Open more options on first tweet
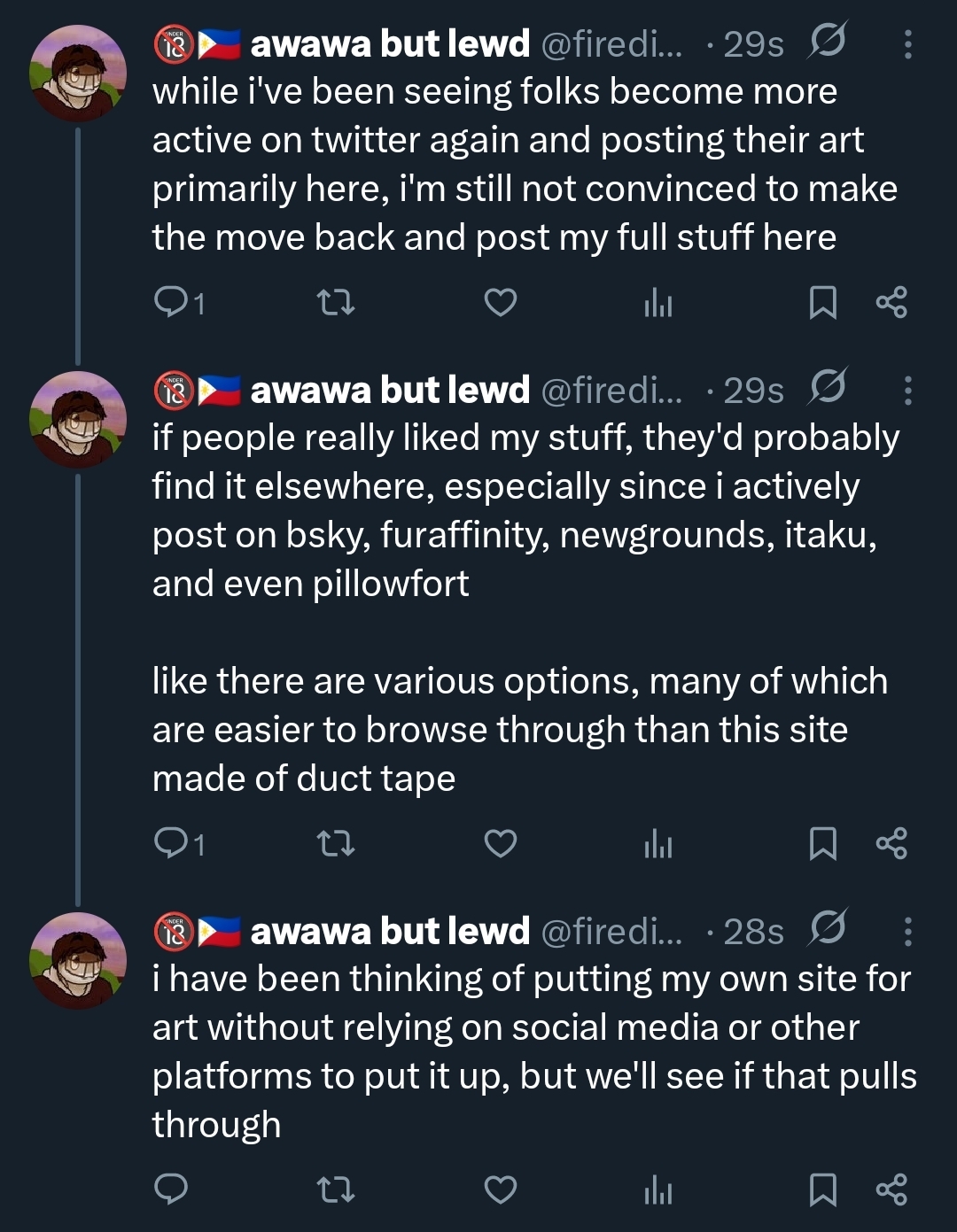 [x=907, y=43]
